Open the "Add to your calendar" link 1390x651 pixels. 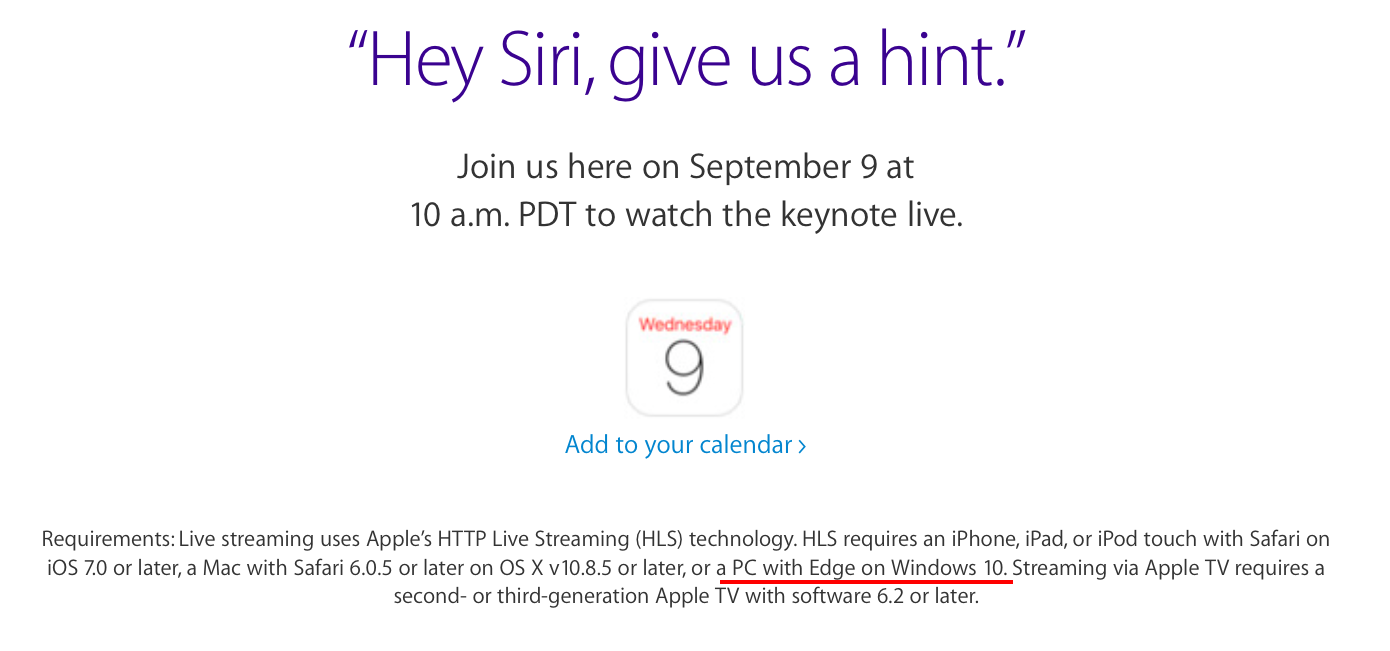click(x=678, y=445)
